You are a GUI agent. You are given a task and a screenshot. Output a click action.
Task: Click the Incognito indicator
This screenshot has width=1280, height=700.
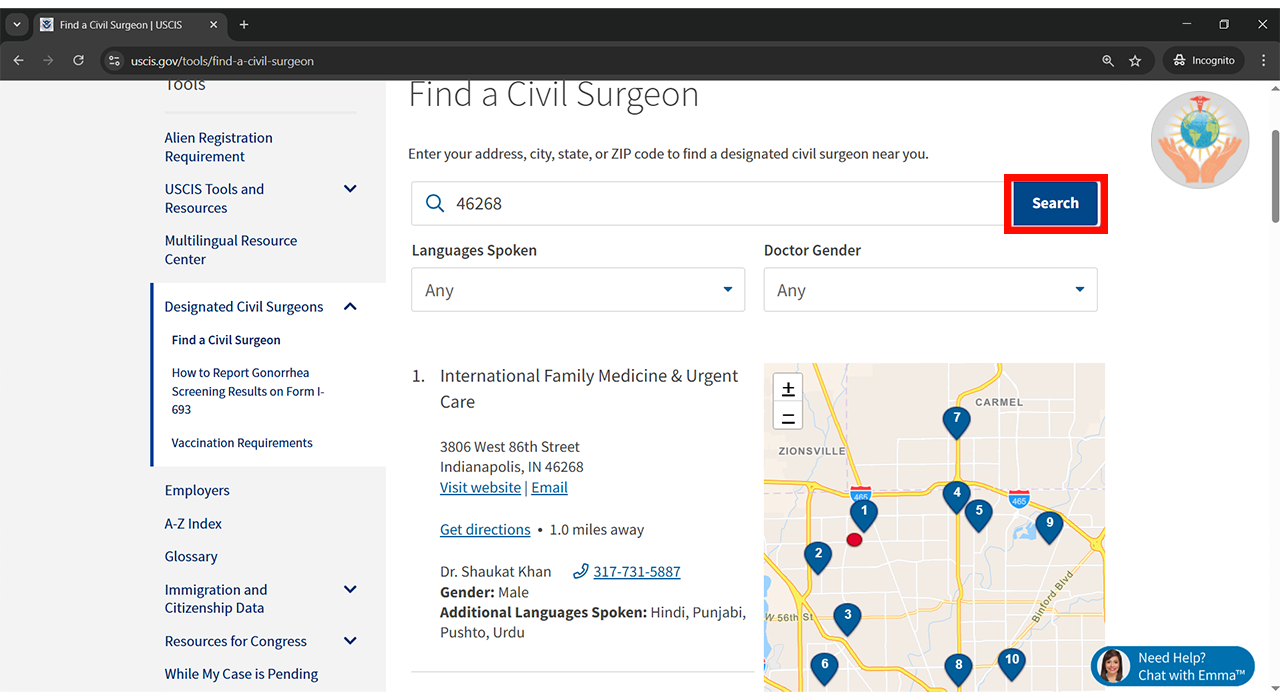1204,61
